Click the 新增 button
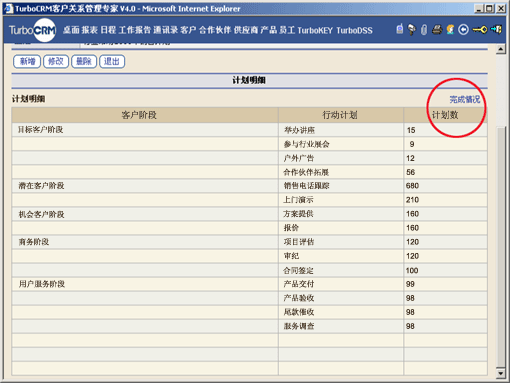The image size is (510, 383). (x=27, y=61)
